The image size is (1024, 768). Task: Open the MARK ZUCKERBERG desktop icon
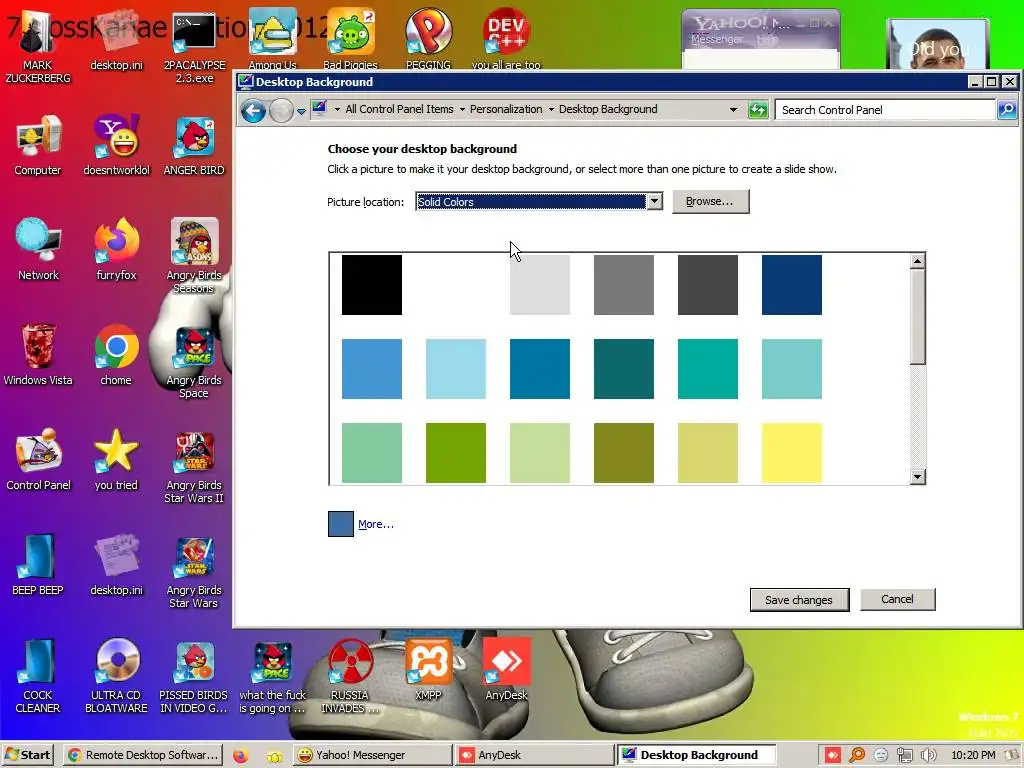pyautogui.click(x=38, y=46)
